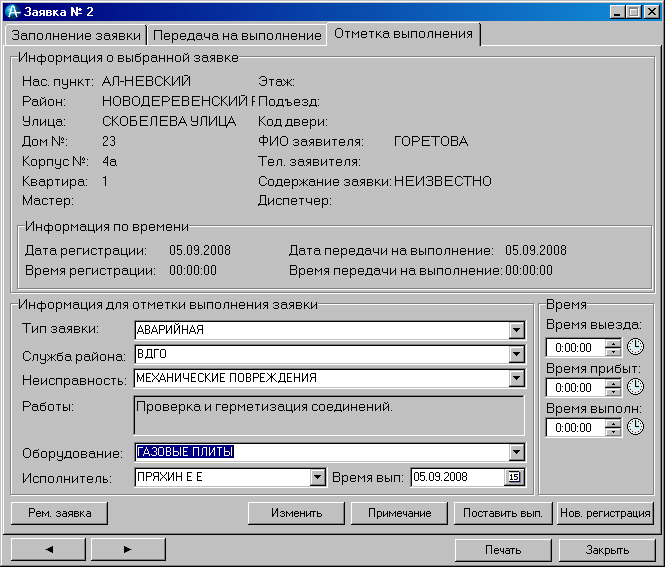Image resolution: width=665 pixels, height=567 pixels.
Task: Click the application icon in the title bar
Action: (12, 12)
